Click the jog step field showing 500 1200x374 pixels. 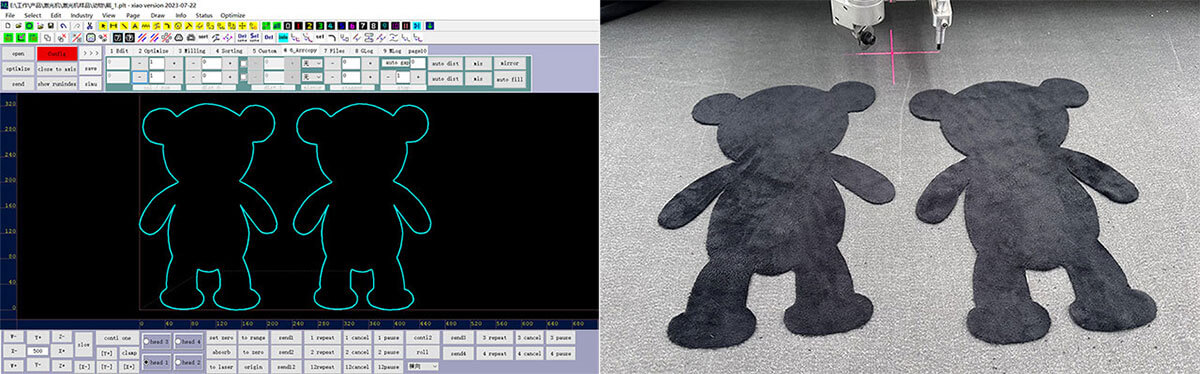[37, 351]
